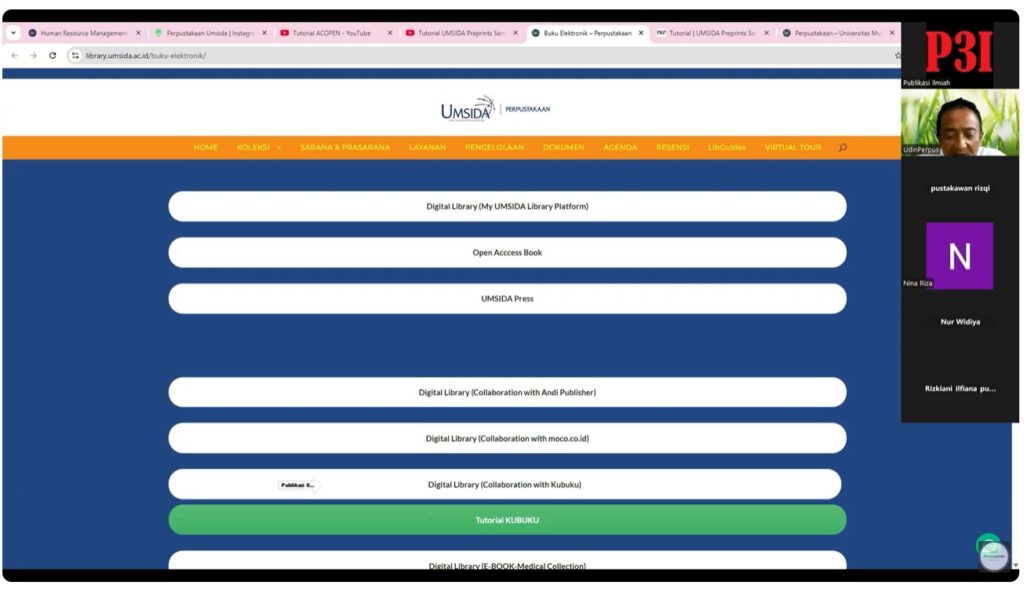Viewport: 1024px width, 589px height.
Task: Open Digital Library collaboration with moco.co.id
Action: 507,438
